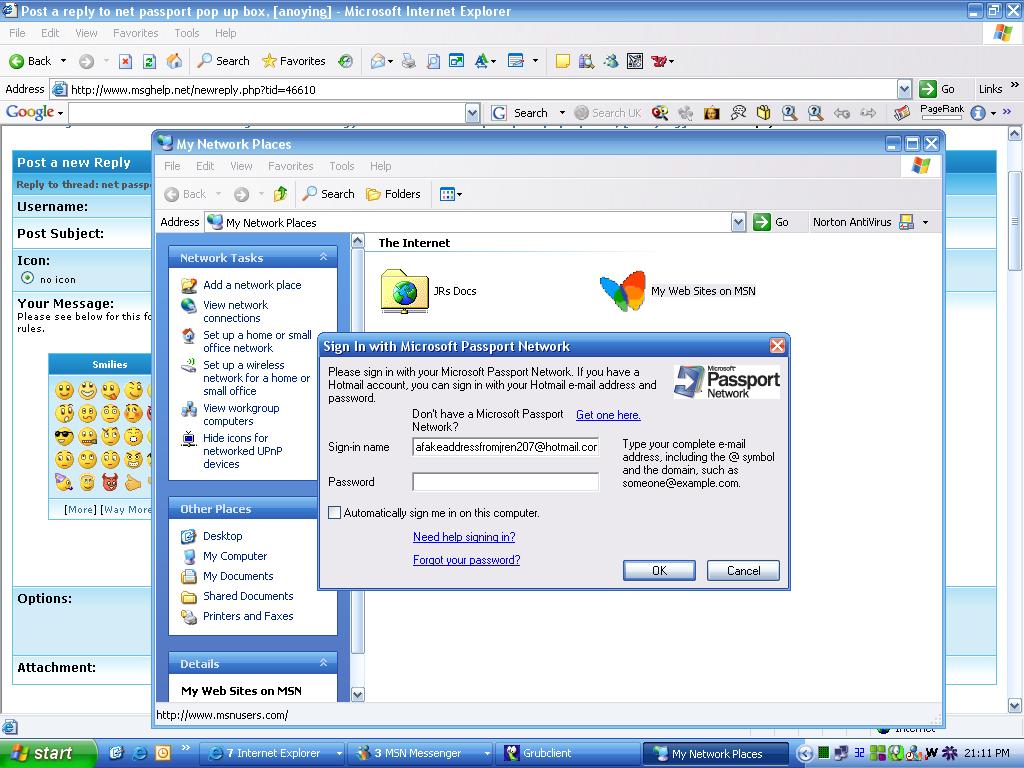Open the JRs Docs network folder
1024x768 pixels.
coord(404,291)
